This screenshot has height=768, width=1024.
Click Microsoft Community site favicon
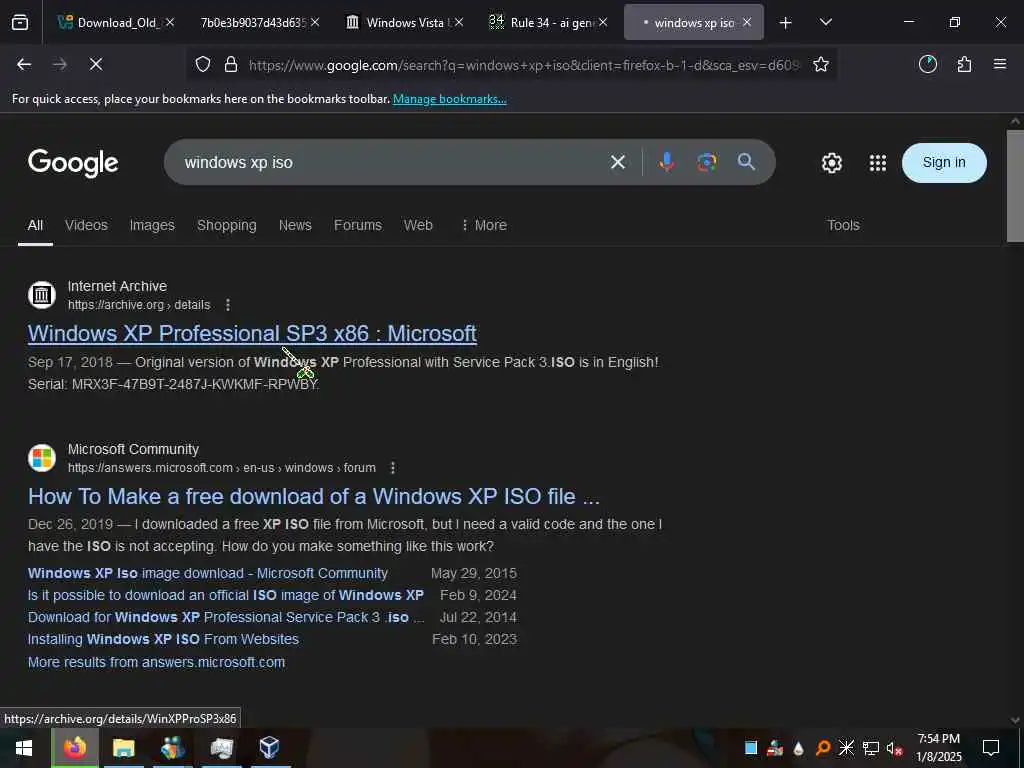point(42,458)
